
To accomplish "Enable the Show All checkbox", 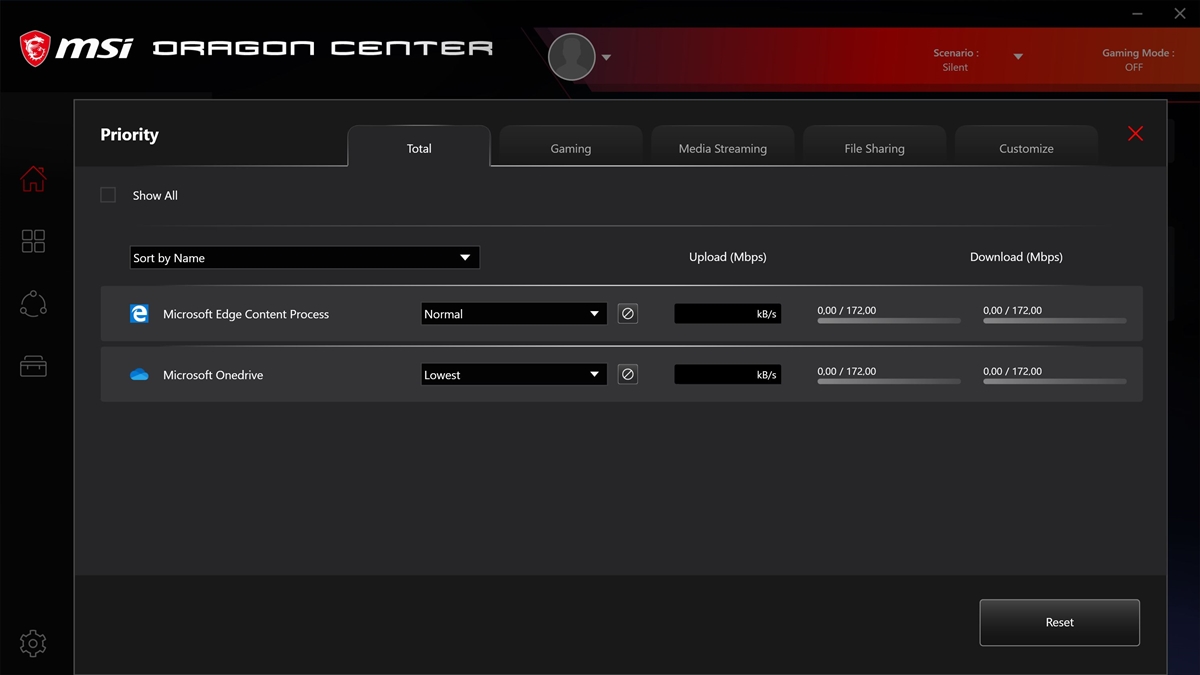I will 108,195.
